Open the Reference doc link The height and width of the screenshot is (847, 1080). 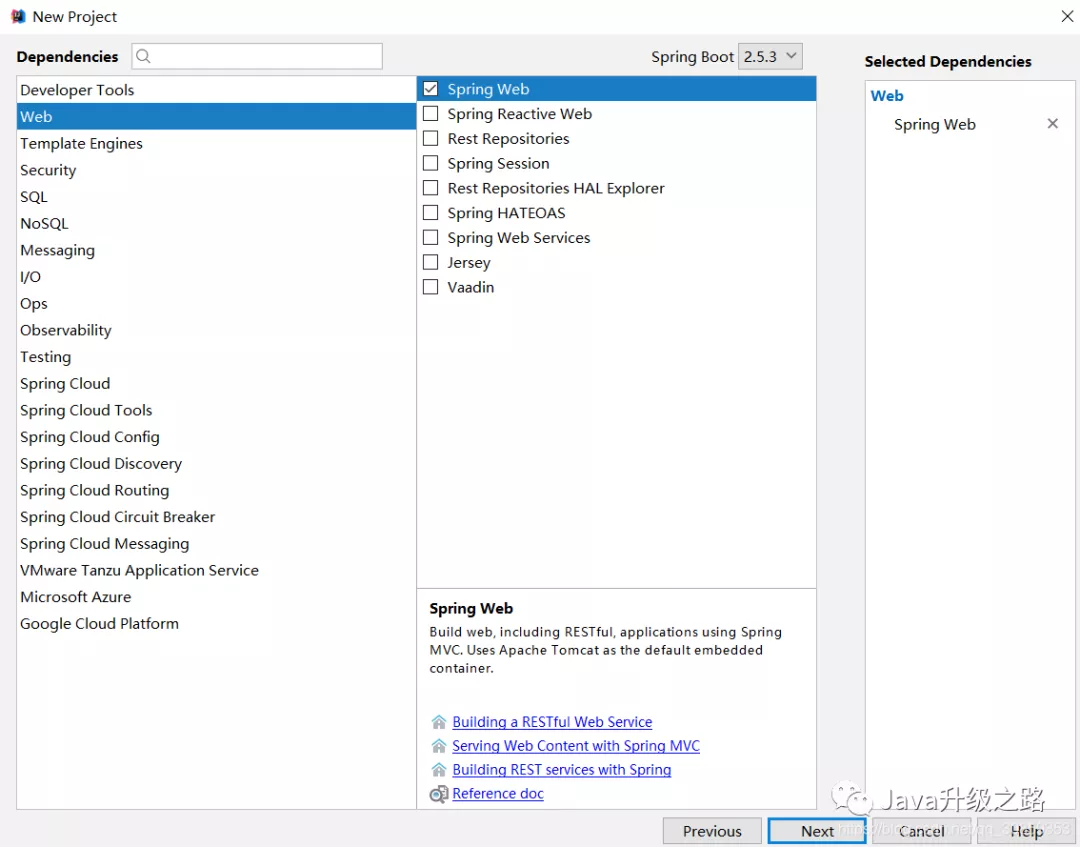[x=498, y=794]
